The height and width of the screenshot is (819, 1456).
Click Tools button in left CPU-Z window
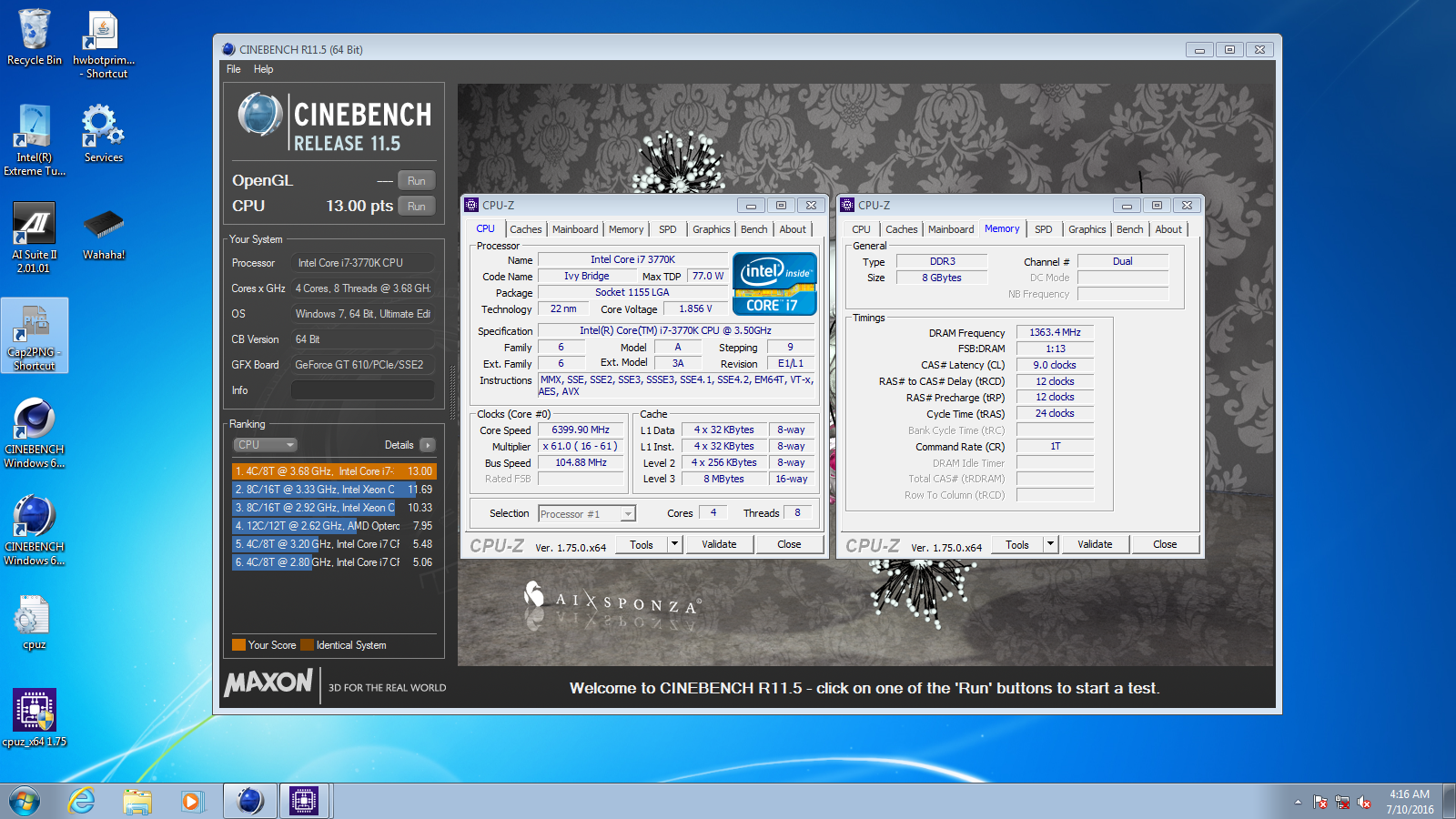(x=642, y=544)
